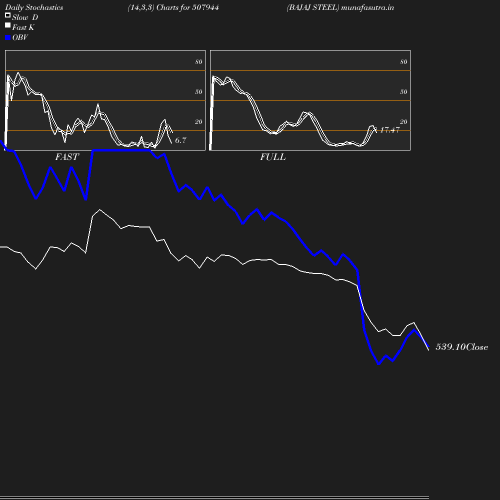The image size is (500, 500).
Task: Click the 6.7 value in FAST chart
Action: coord(180,140)
